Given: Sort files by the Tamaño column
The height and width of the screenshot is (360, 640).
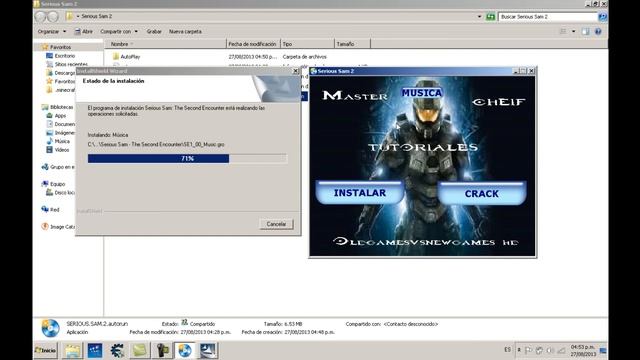Looking at the screenshot, I should click(x=352, y=44).
